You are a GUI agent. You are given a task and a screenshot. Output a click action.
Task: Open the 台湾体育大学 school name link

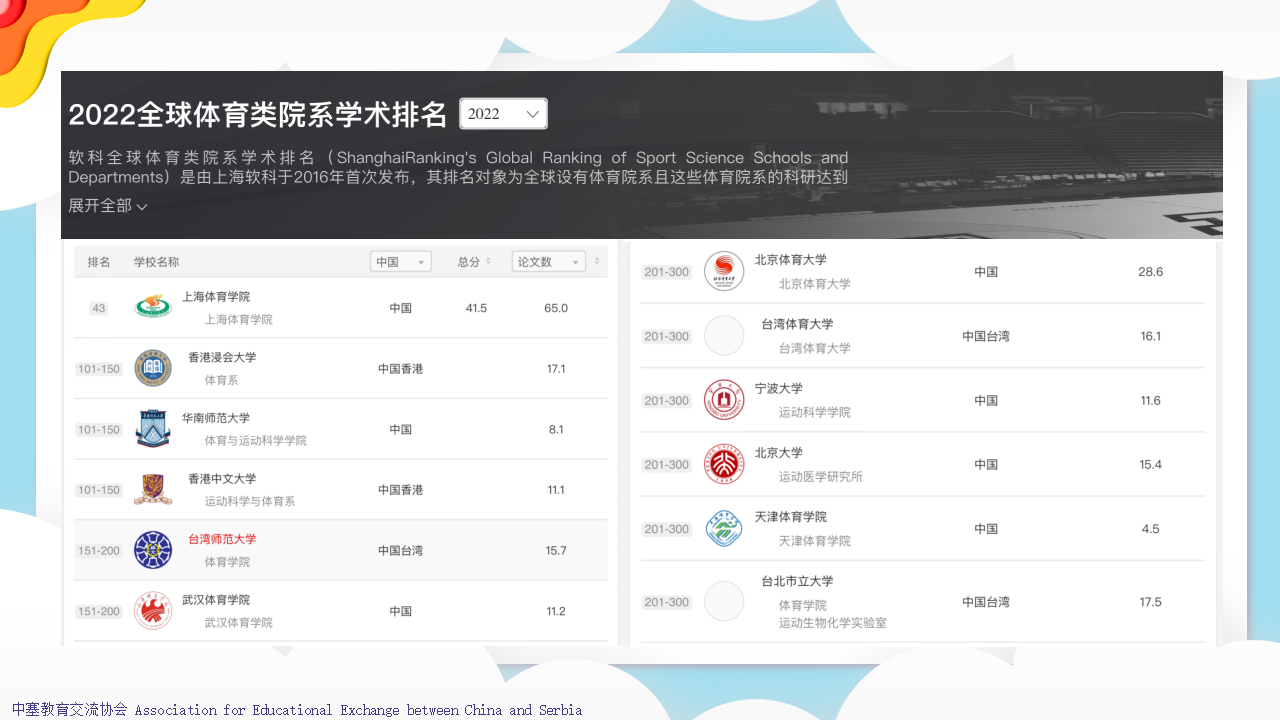797,324
